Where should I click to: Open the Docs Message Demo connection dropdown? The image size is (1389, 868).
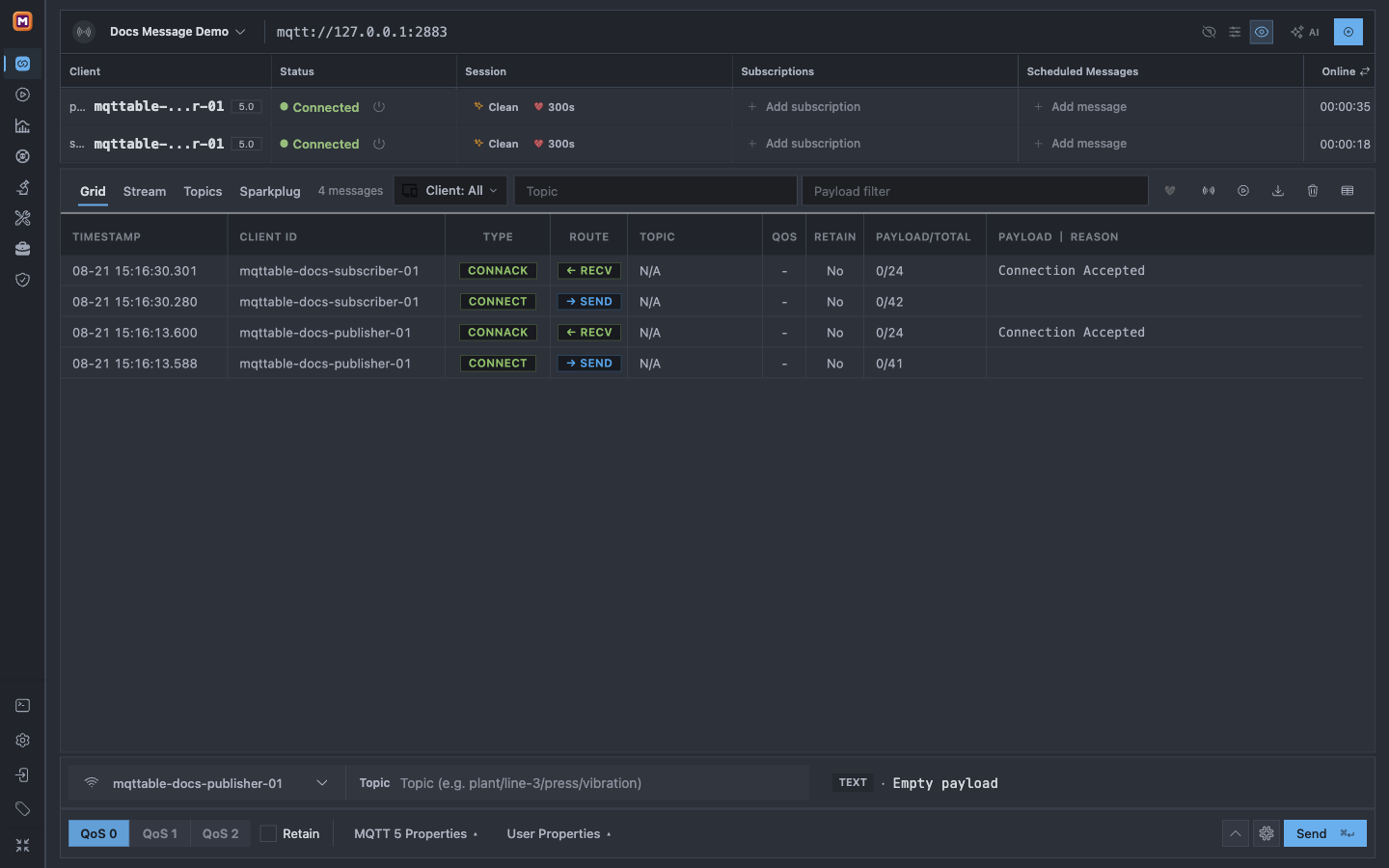pyautogui.click(x=177, y=32)
